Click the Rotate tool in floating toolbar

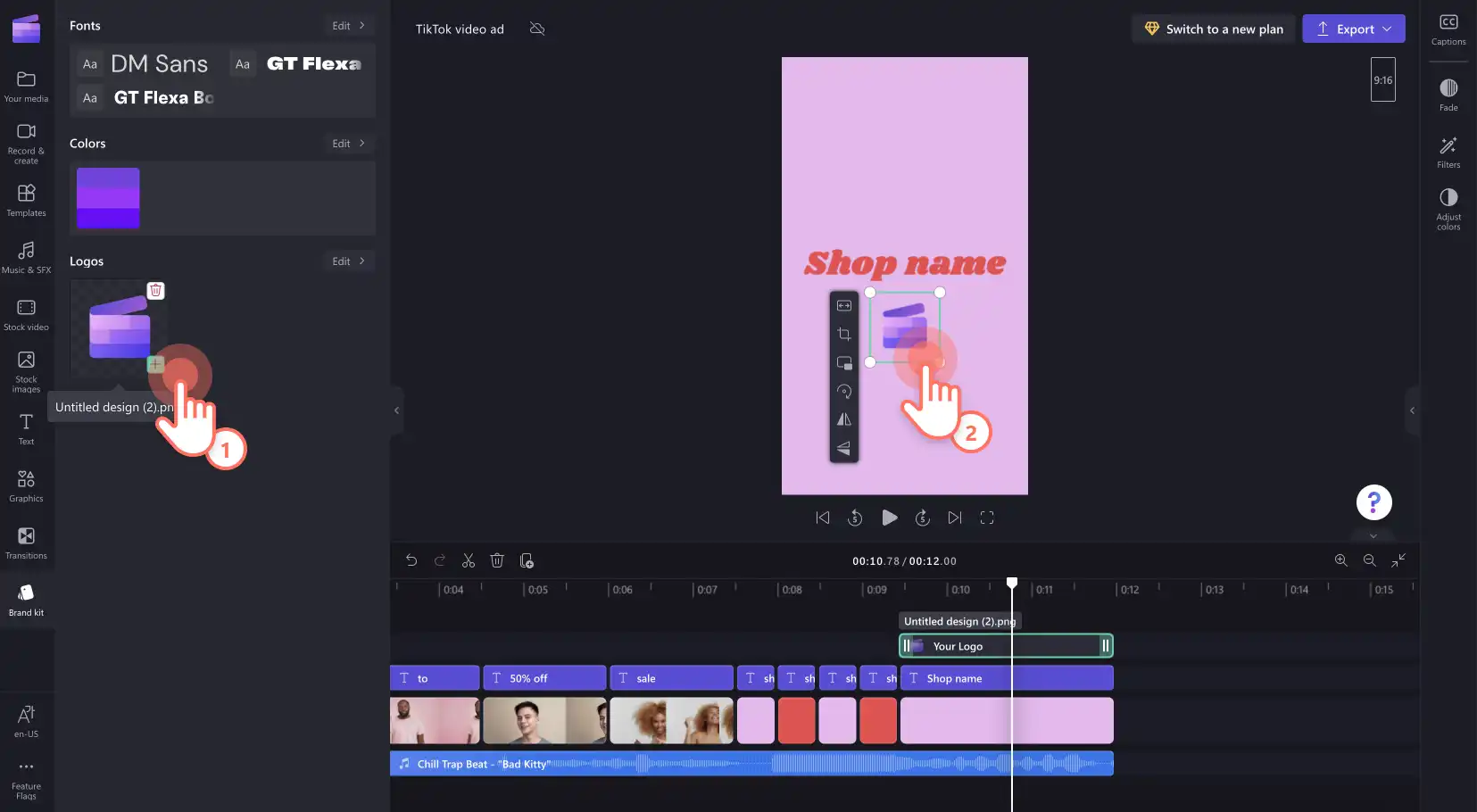(844, 392)
